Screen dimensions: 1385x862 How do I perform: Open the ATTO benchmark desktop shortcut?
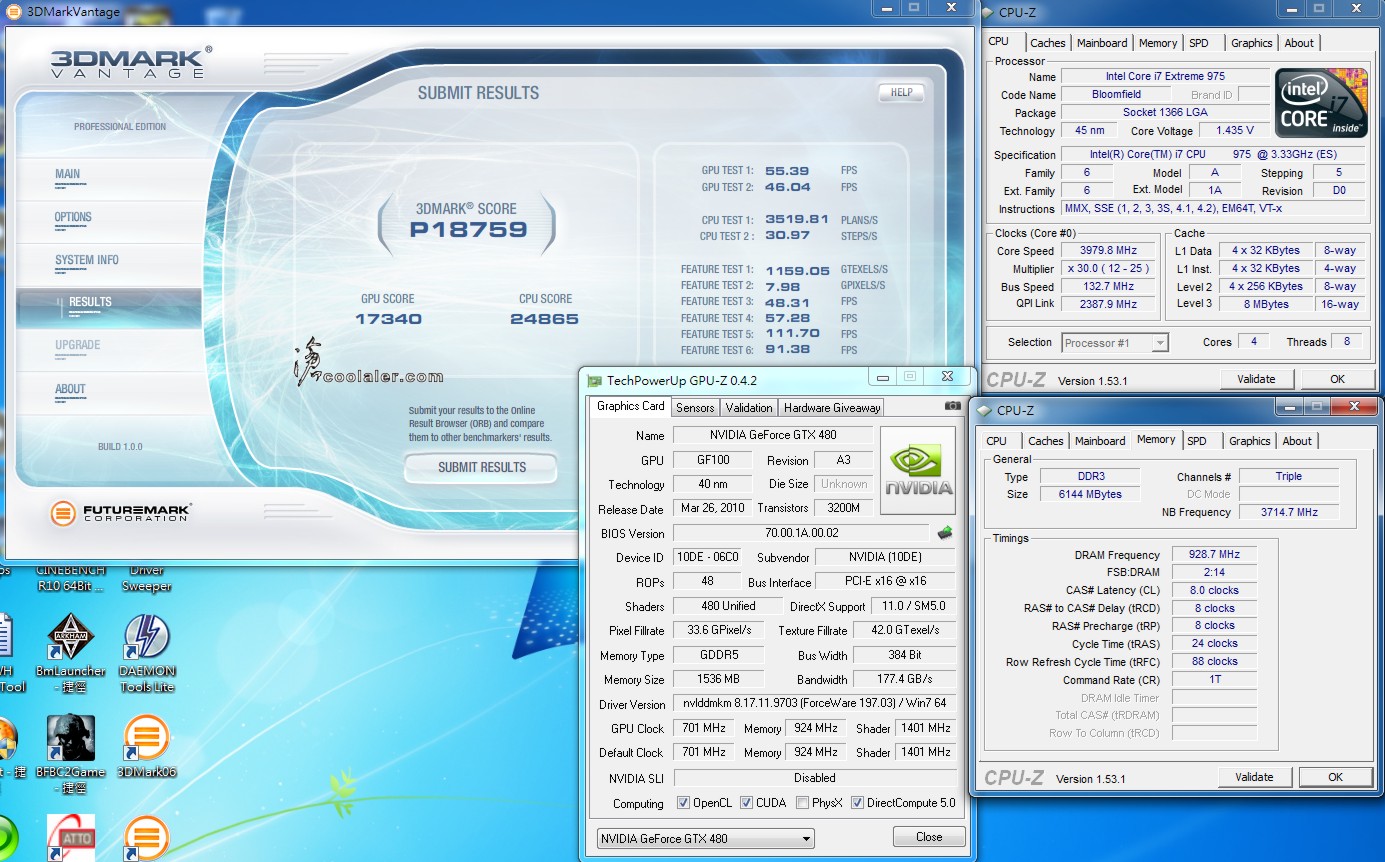coord(70,838)
